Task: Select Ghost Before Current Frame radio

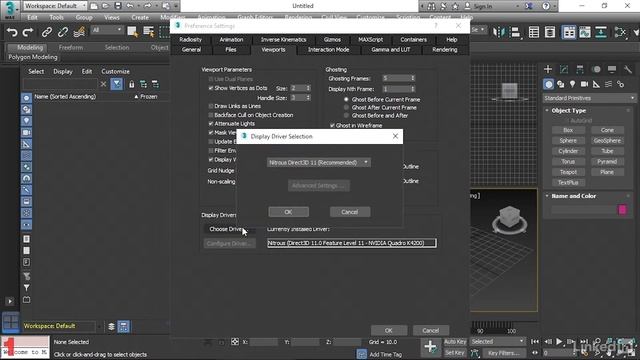Action: pos(346,100)
